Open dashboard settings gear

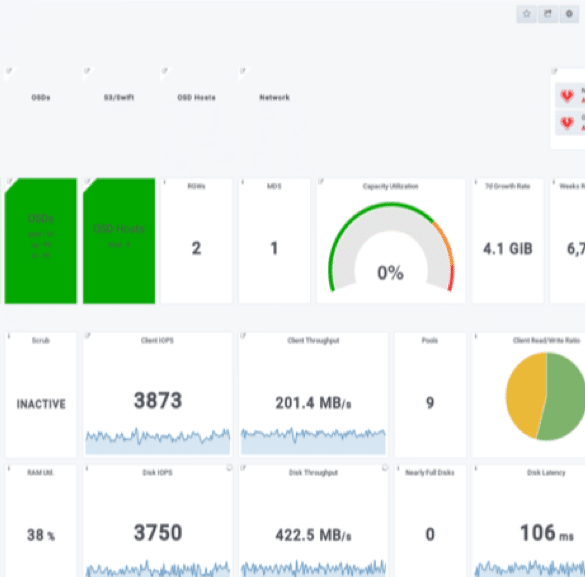[569, 14]
